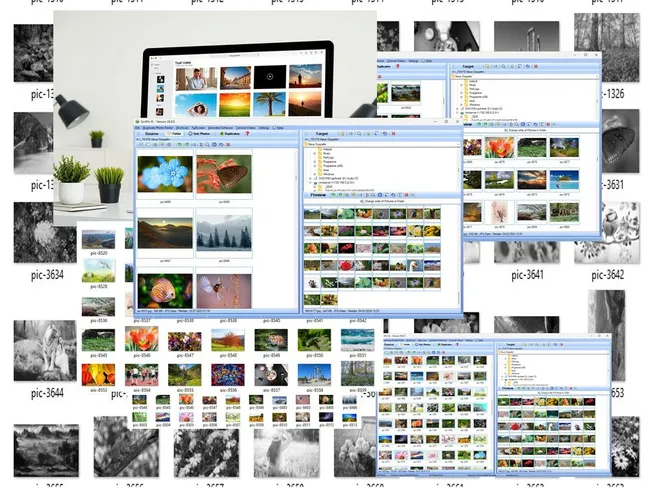Select background thumbnail pic-3634
This screenshot has height=488, width=650.
[x=45, y=232]
